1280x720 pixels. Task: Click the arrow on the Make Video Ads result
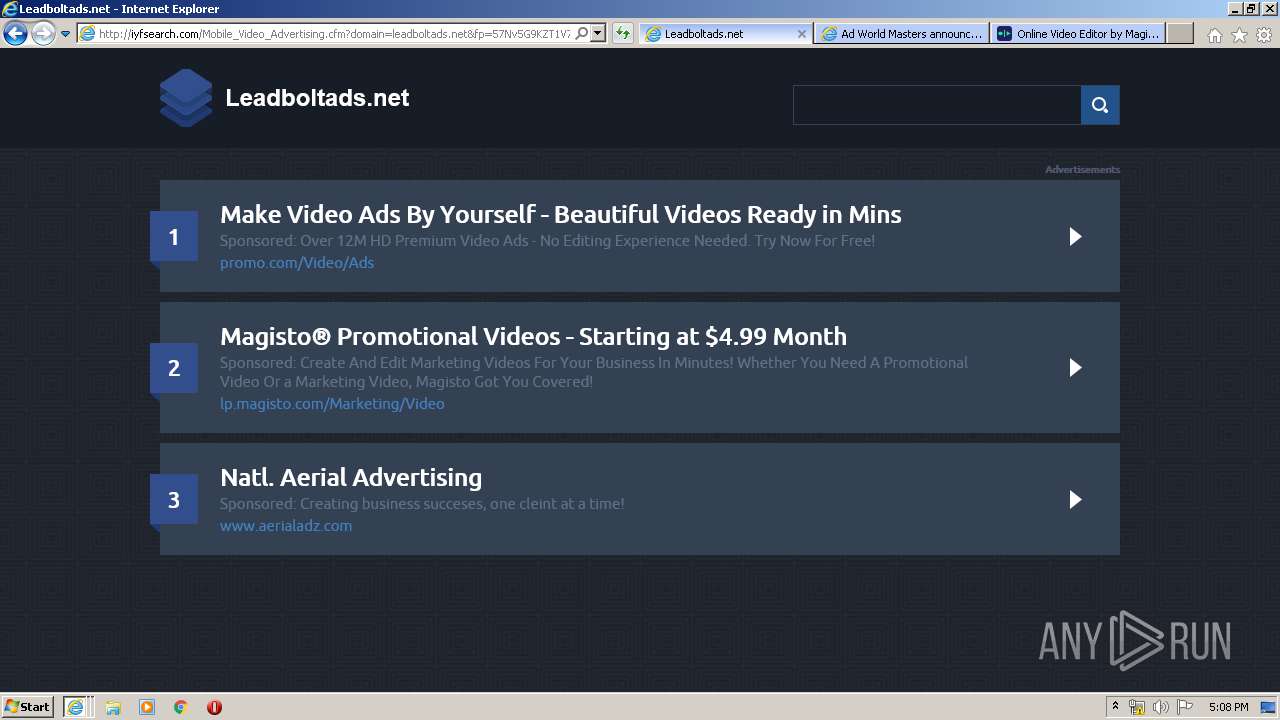coord(1075,236)
